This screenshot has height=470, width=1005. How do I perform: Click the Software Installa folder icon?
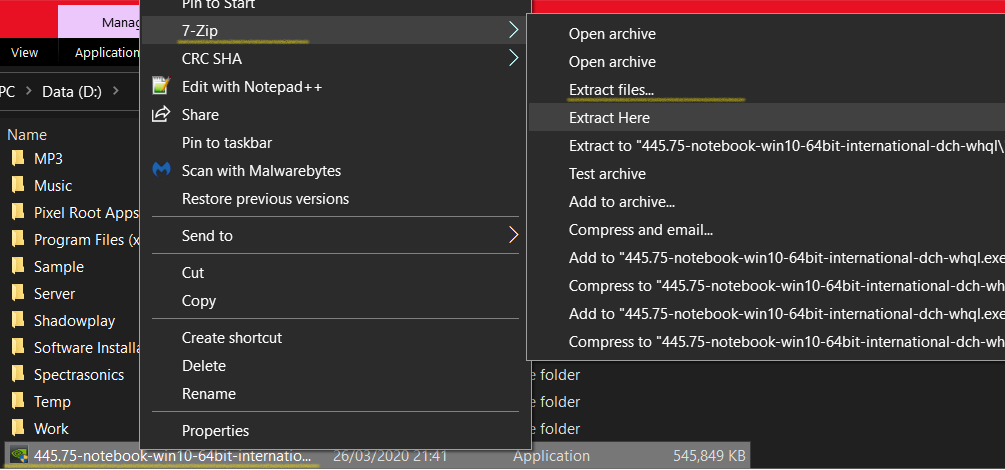tap(18, 348)
